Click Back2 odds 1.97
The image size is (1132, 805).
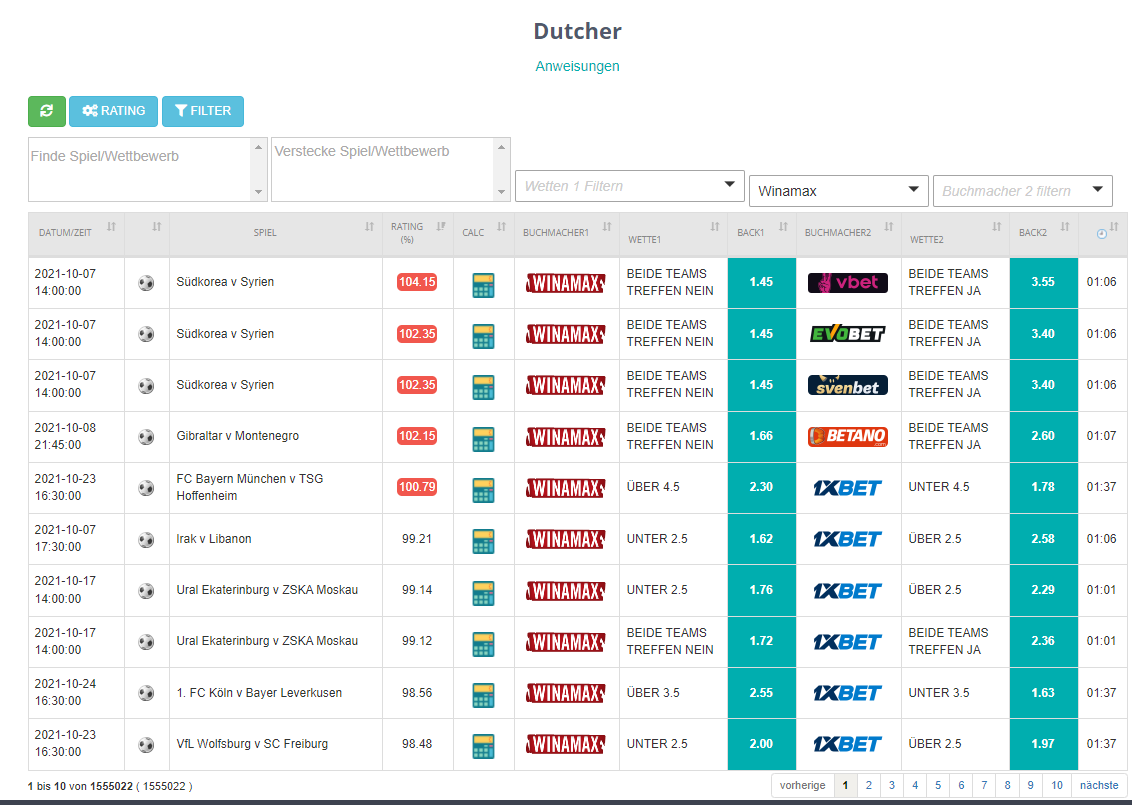tap(1043, 744)
